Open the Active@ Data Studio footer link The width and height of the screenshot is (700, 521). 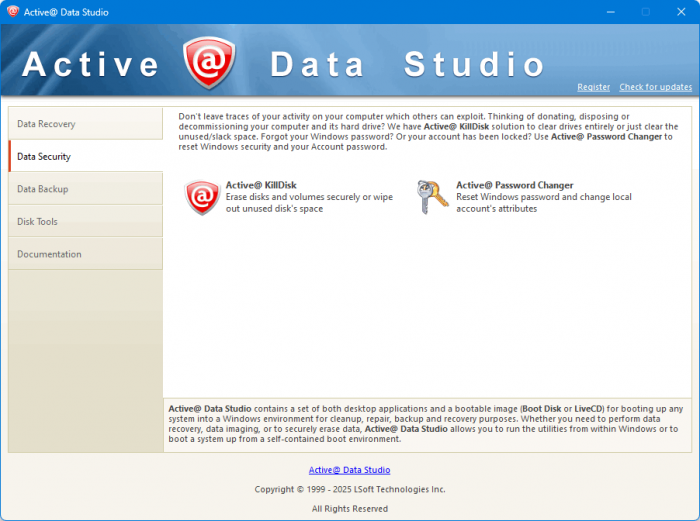pos(349,470)
